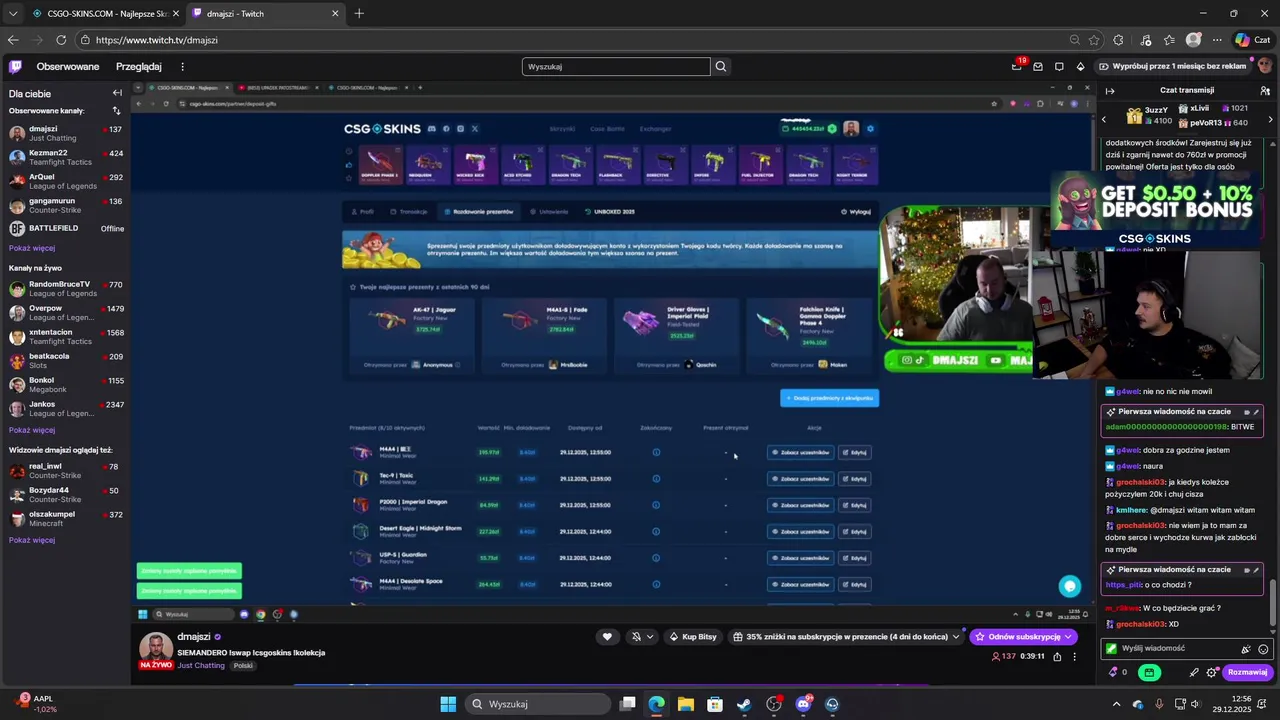Open Discord from the taskbar
The height and width of the screenshot is (720, 1280).
point(803,704)
